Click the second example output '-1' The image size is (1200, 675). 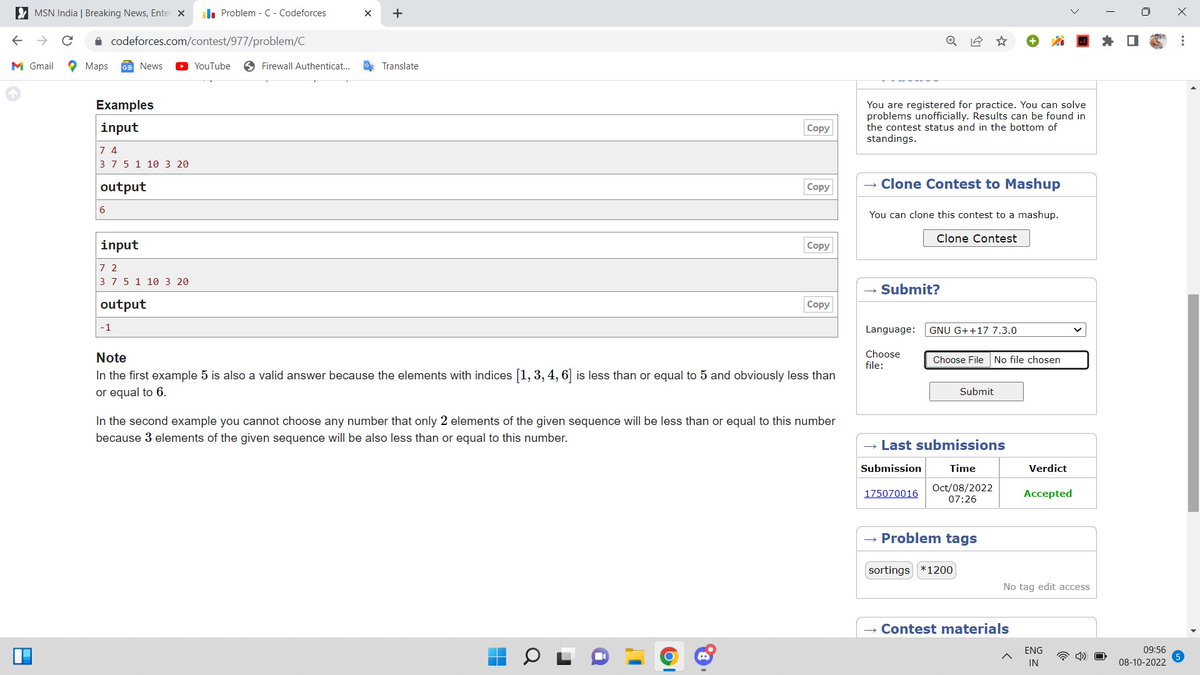[x=105, y=327]
